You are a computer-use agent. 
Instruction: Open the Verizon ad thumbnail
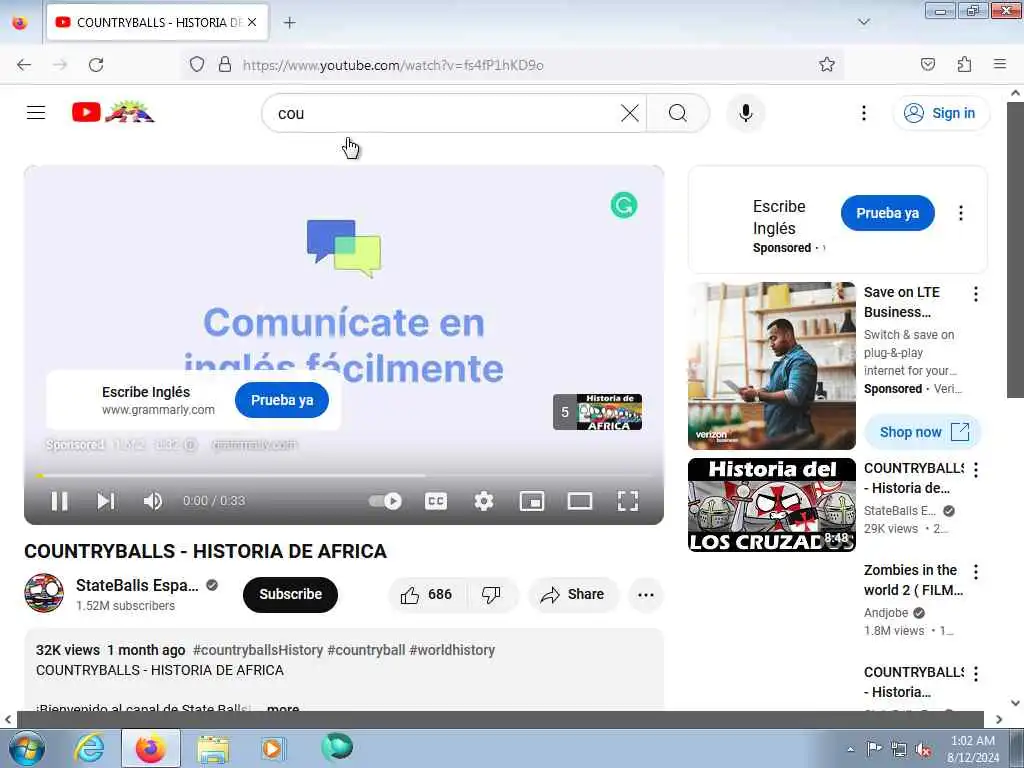coord(771,366)
